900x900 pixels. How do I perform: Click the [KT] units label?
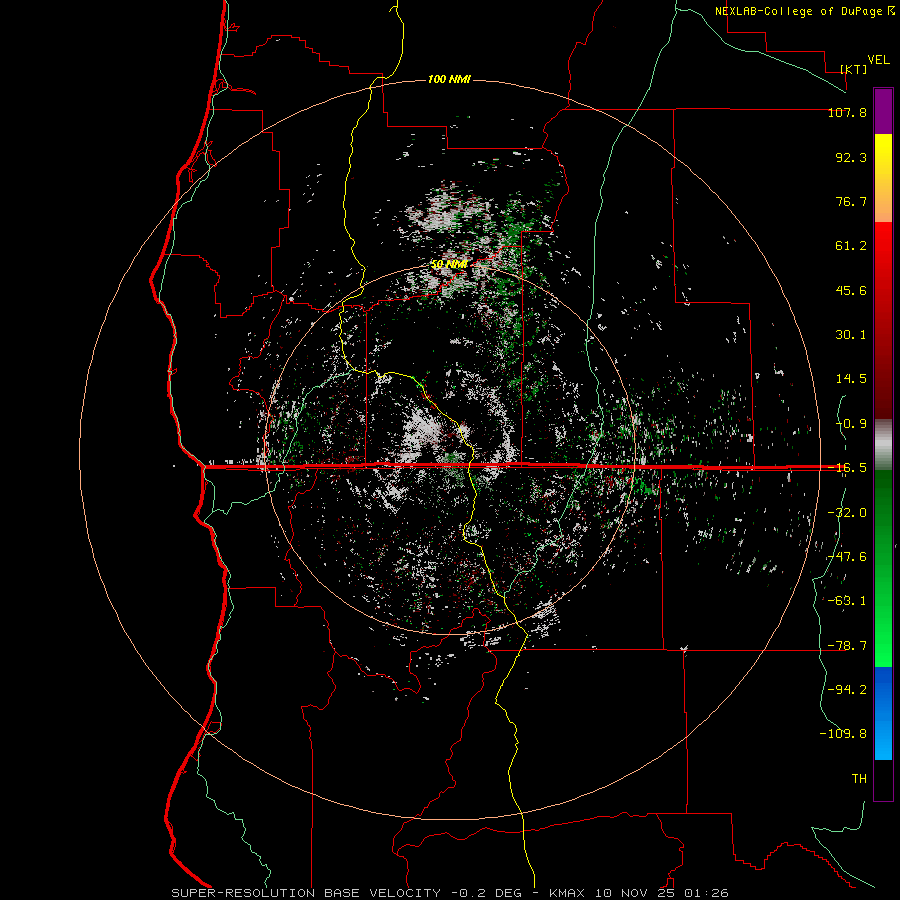click(x=853, y=69)
